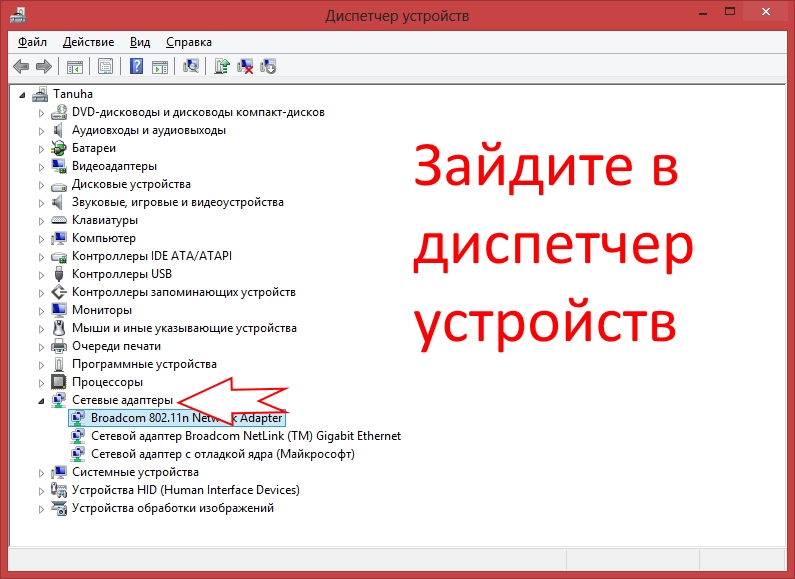The height and width of the screenshot is (579, 795).
Task: Click the Мониторы monitor icon
Action: (x=59, y=310)
